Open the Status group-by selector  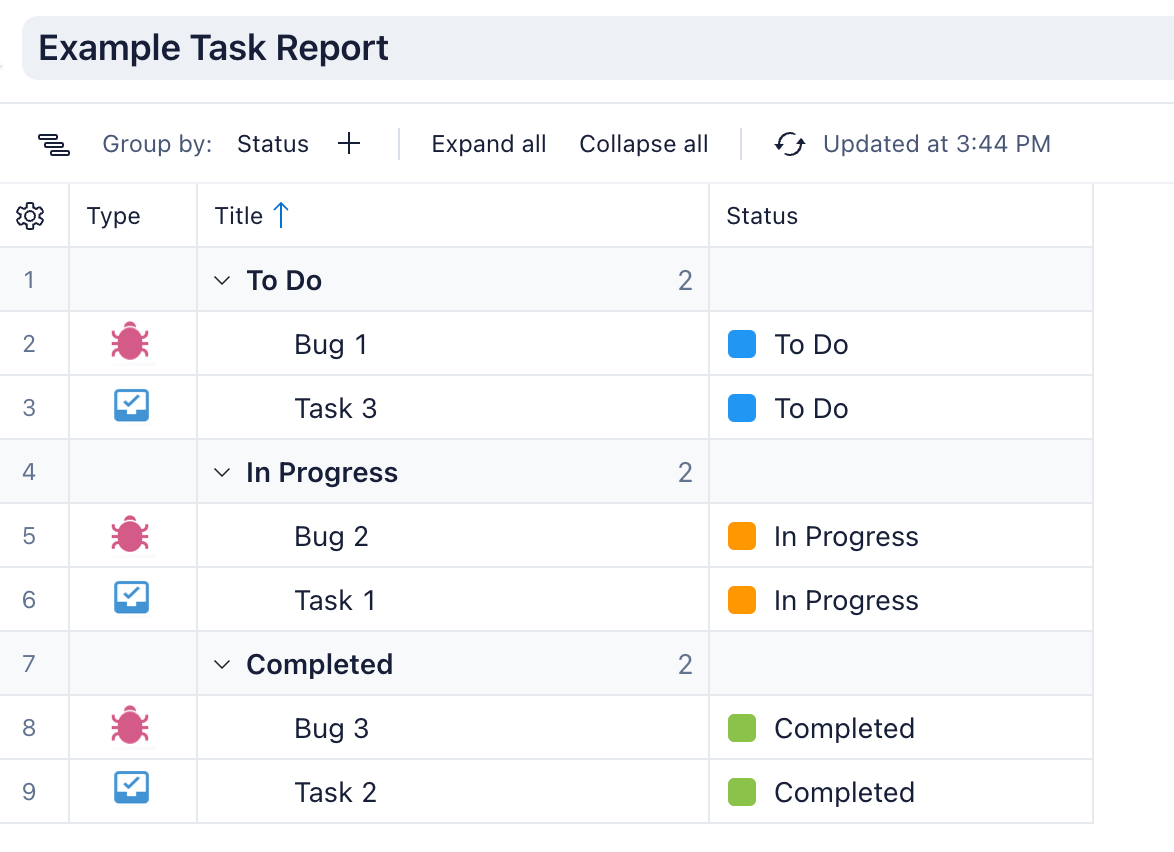(272, 144)
